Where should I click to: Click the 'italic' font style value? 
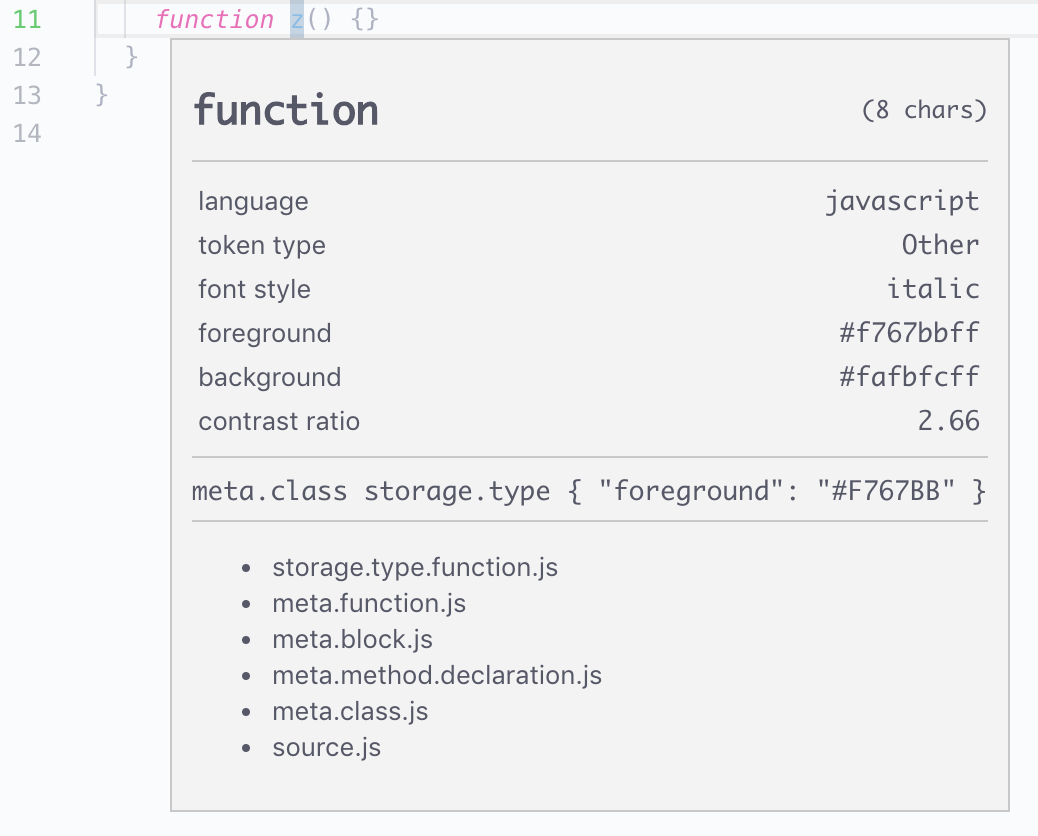coord(933,289)
